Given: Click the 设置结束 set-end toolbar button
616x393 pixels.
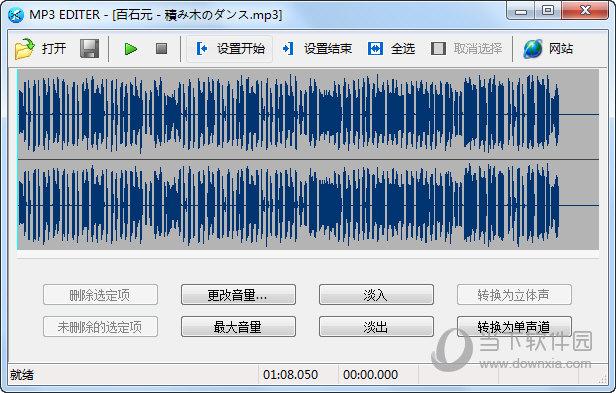Looking at the screenshot, I should click(317, 49).
